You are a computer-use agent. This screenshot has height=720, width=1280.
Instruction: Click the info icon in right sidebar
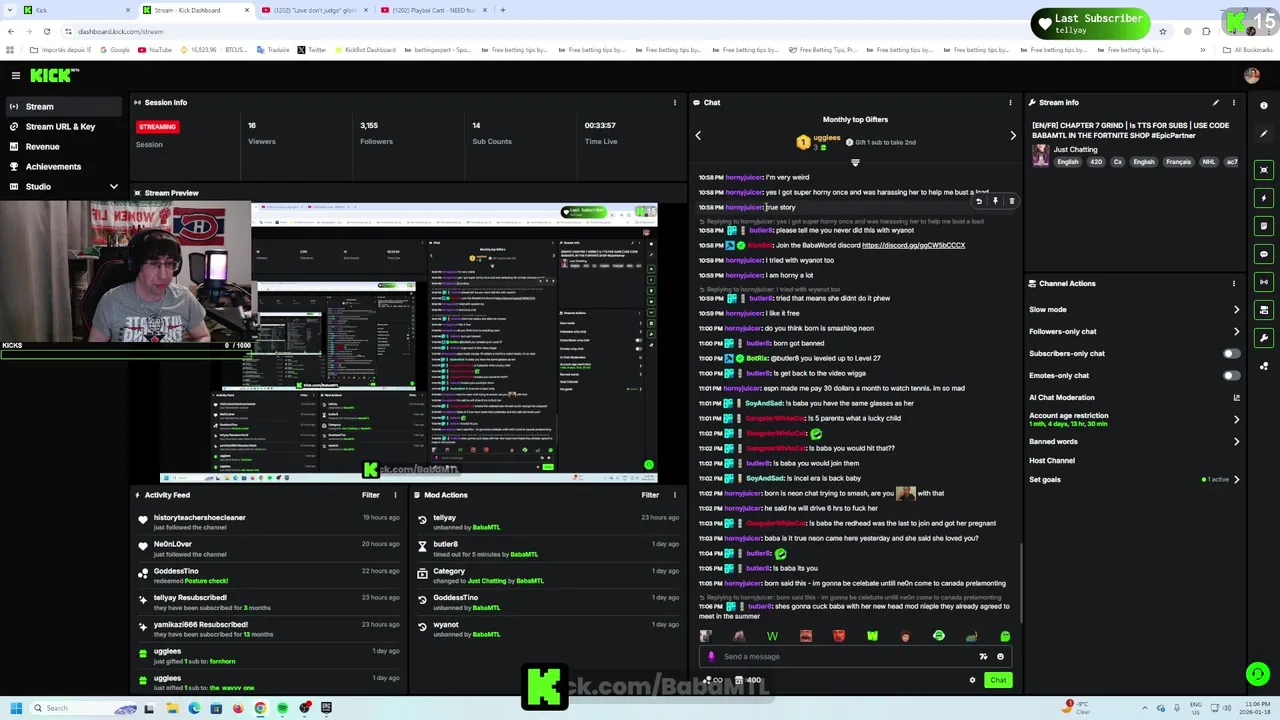pyautogui.click(x=1264, y=105)
